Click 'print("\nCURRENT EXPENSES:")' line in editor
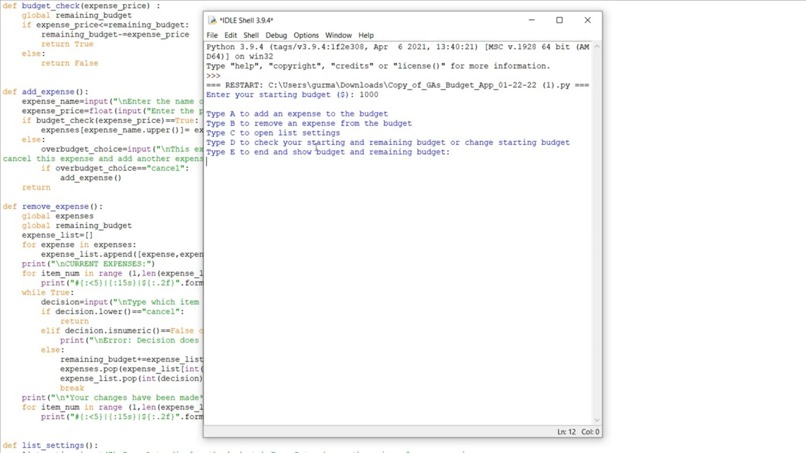 pyautogui.click(x=88, y=264)
